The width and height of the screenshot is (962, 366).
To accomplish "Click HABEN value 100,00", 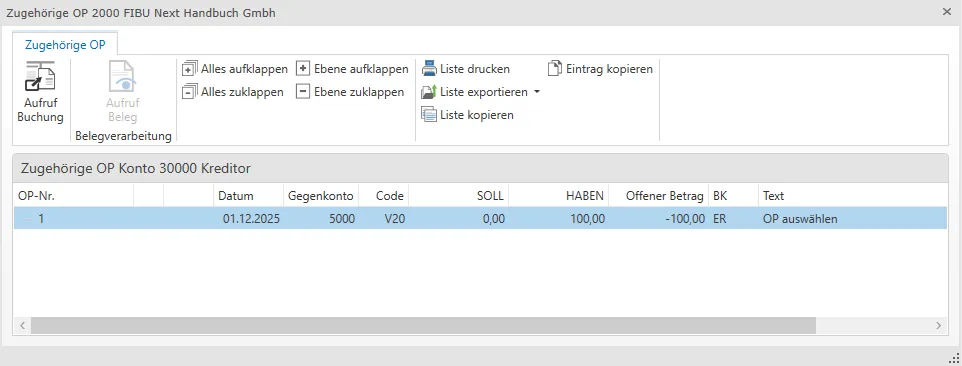I will tap(588, 218).
